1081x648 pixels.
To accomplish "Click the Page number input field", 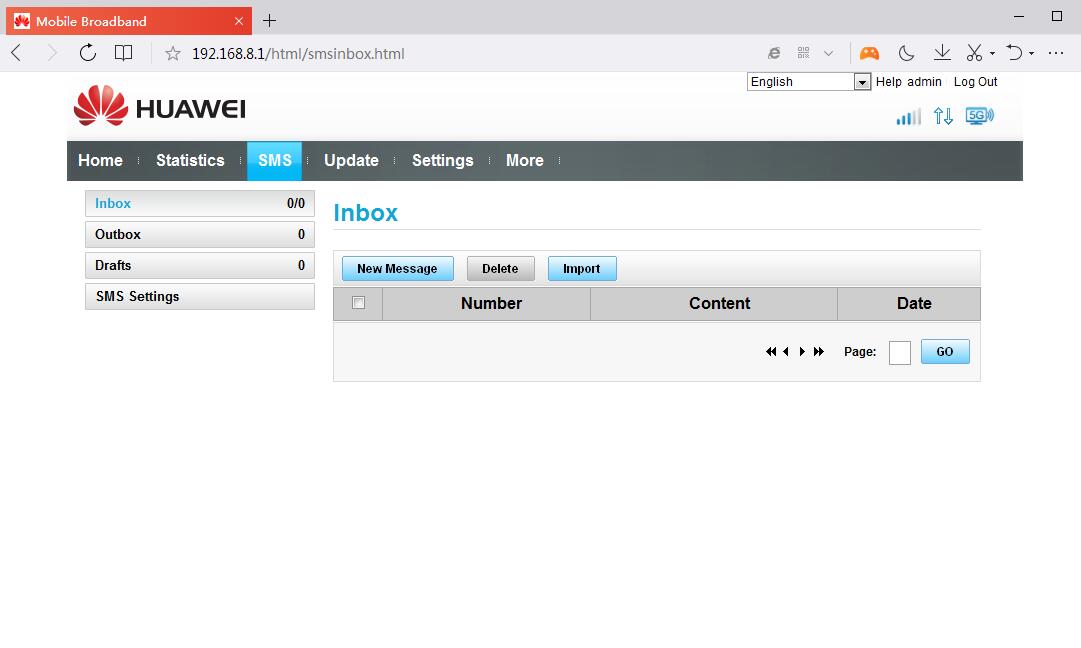I will [899, 352].
